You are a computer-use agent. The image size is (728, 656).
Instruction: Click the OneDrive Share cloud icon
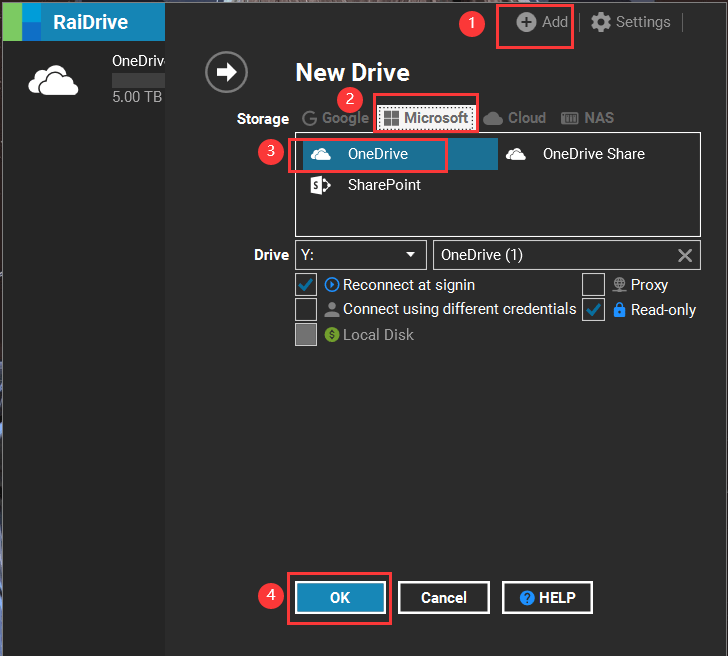coord(515,154)
